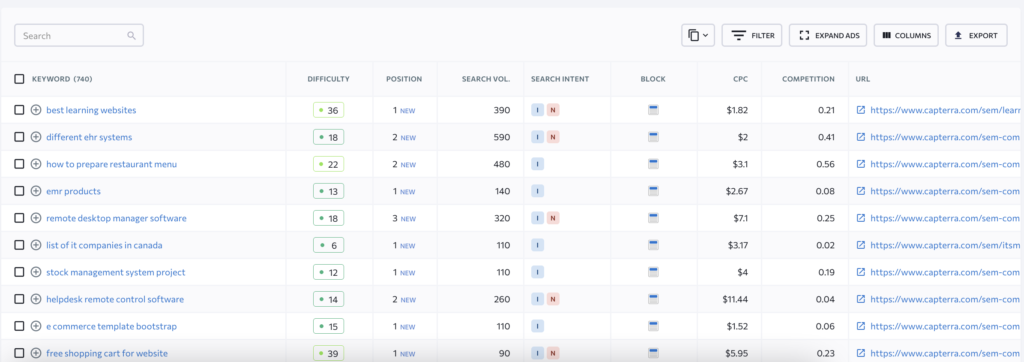Screen dimensions: 1024x362
Task: Select checkbox for list of it companies in canada
Action: [x=20, y=245]
